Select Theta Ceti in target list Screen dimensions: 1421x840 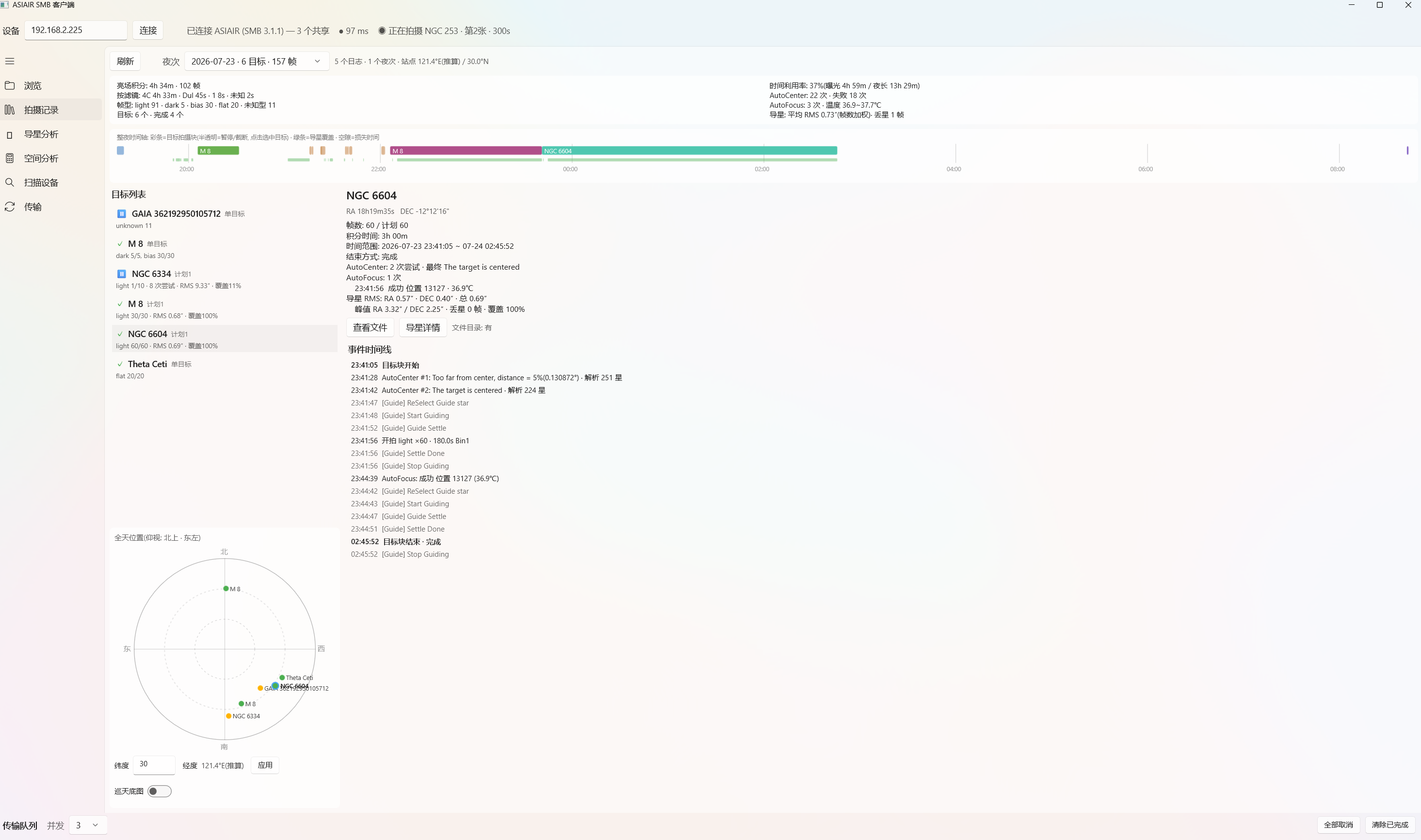(225, 369)
